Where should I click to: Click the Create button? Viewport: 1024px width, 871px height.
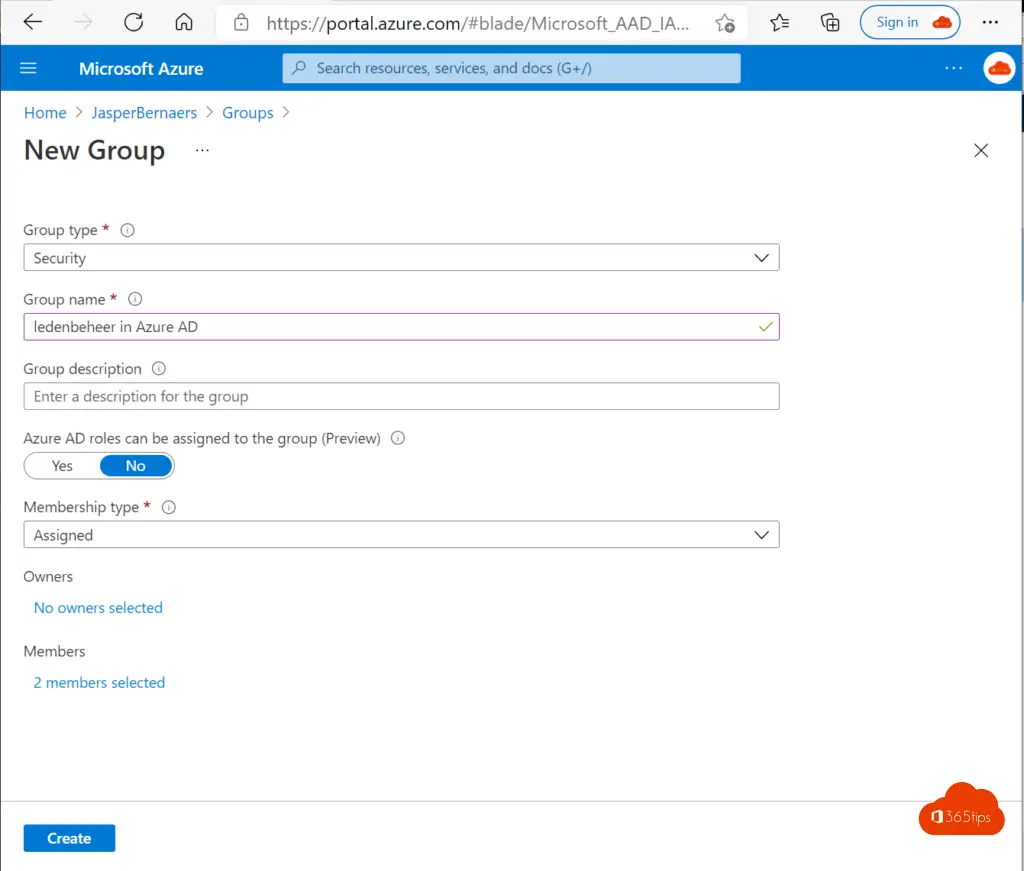[x=69, y=838]
